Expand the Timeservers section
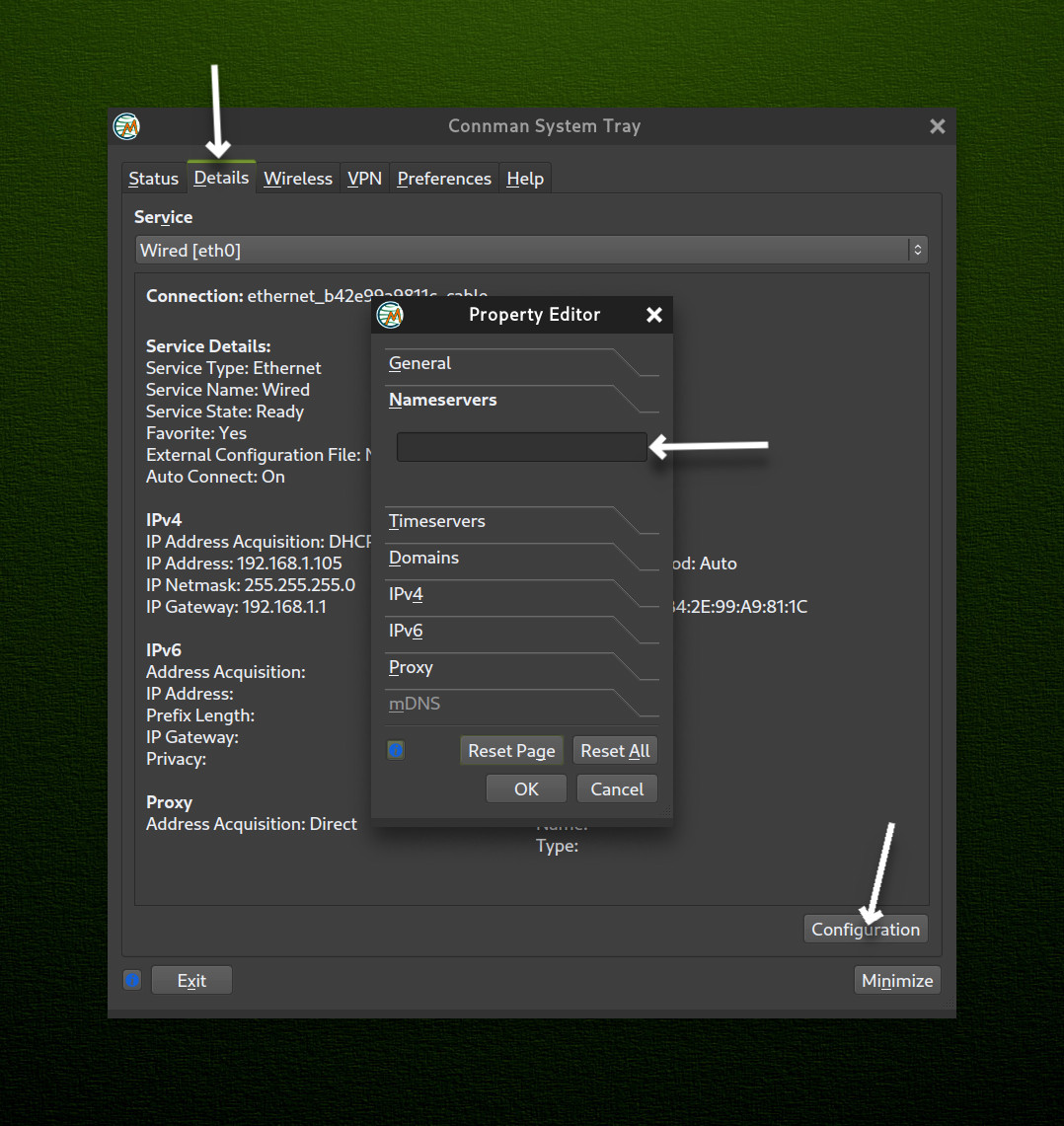Image resolution: width=1064 pixels, height=1126 pixels. coord(522,521)
